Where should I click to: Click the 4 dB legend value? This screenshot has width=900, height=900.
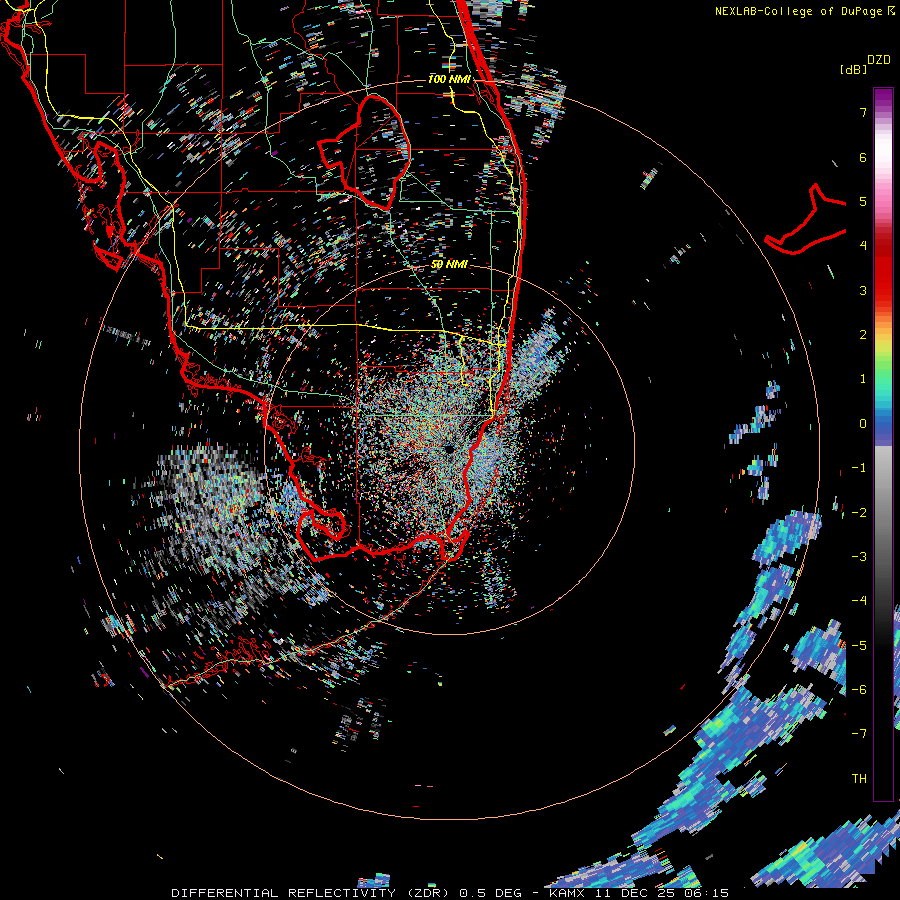(x=863, y=246)
